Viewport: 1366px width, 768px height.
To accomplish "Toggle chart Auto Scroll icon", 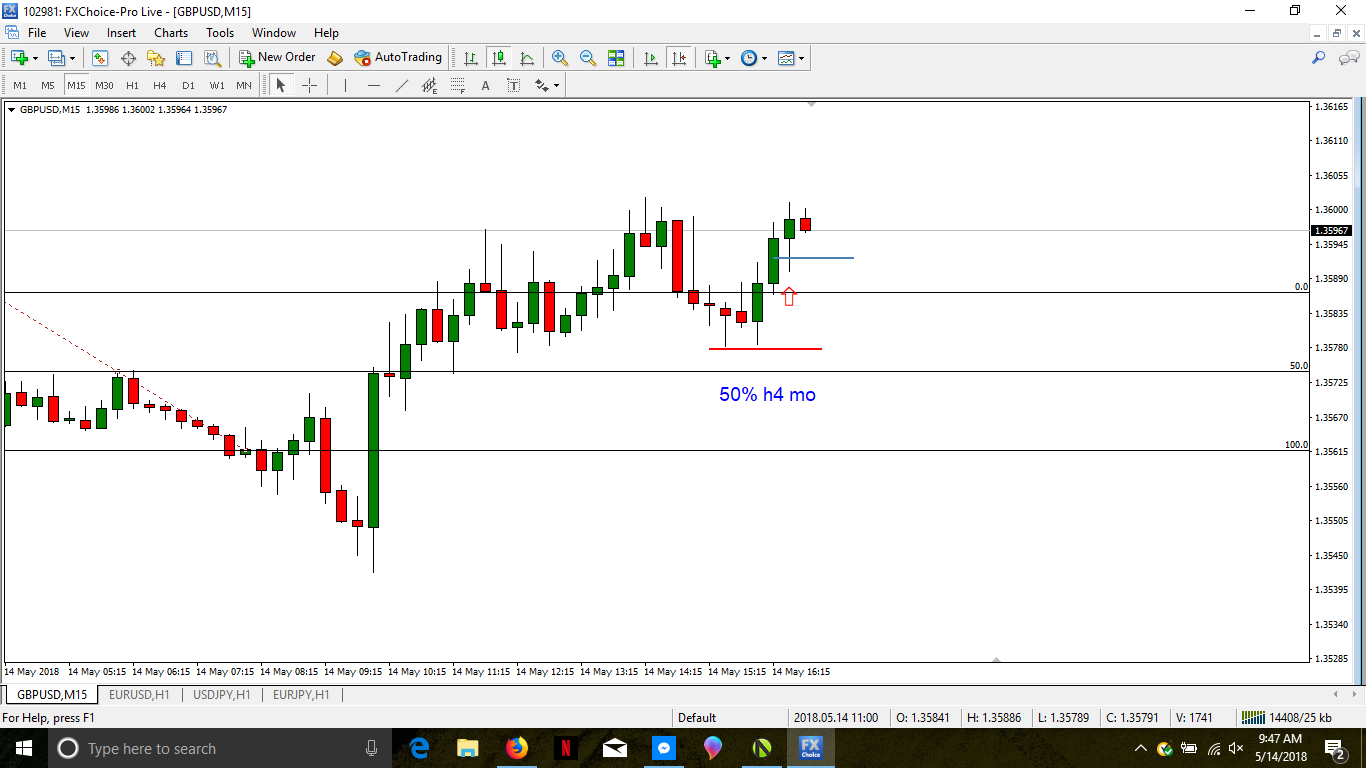I will tap(651, 58).
